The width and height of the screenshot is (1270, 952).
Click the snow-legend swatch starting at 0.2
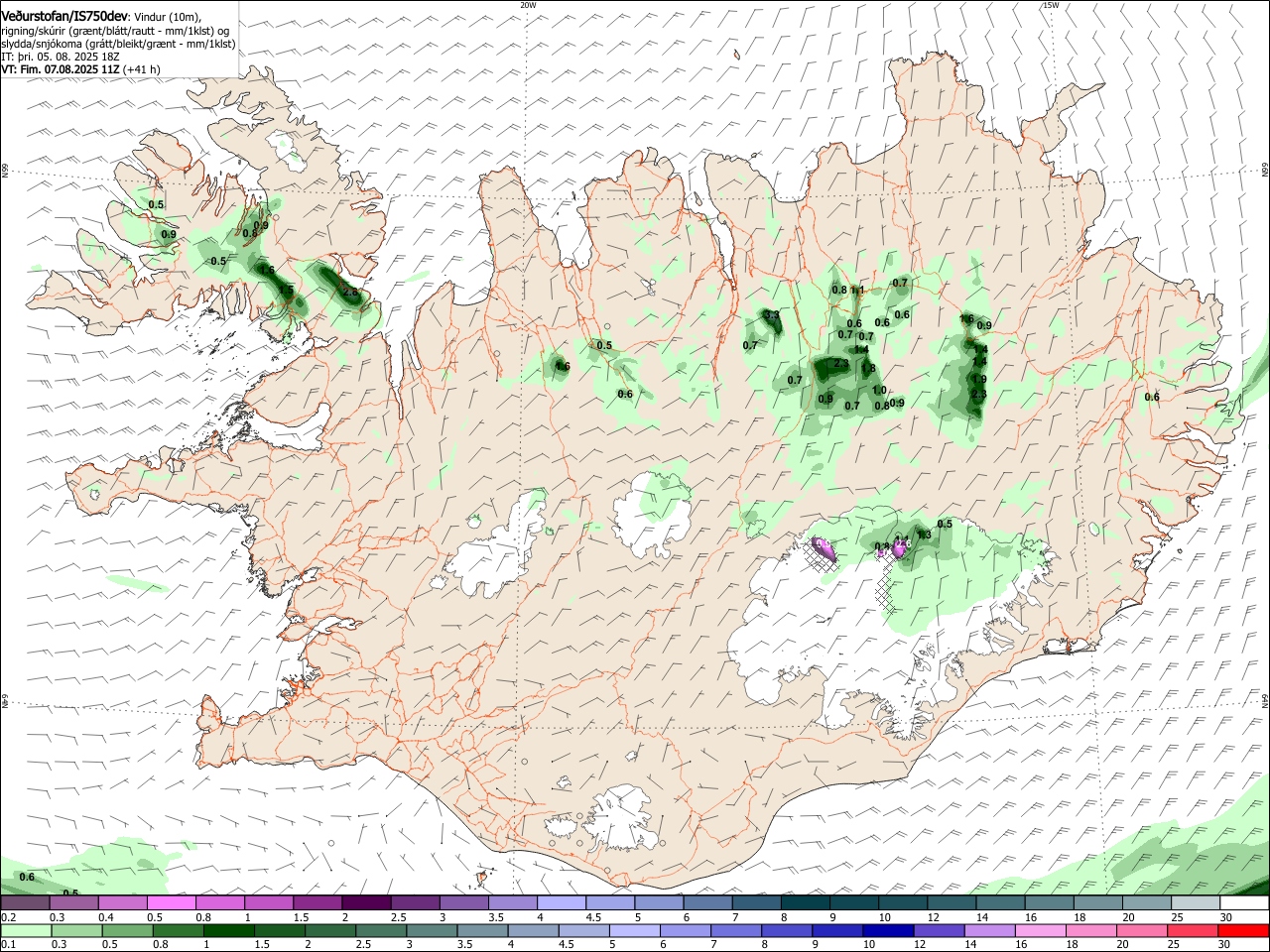click(x=25, y=903)
